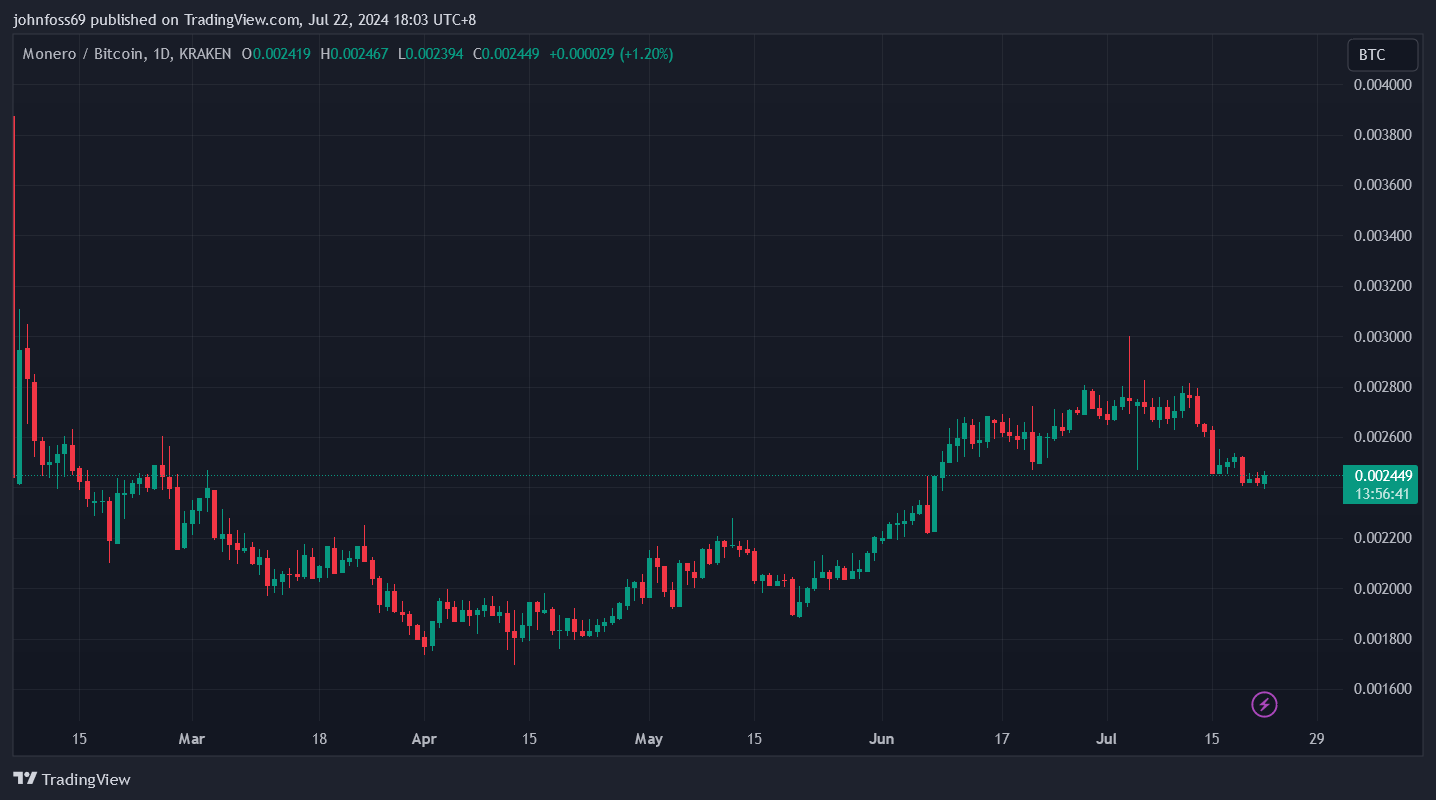Screen dimensions: 1436x800
Task: Click the tall red candle at chart start
Action: 14,297
